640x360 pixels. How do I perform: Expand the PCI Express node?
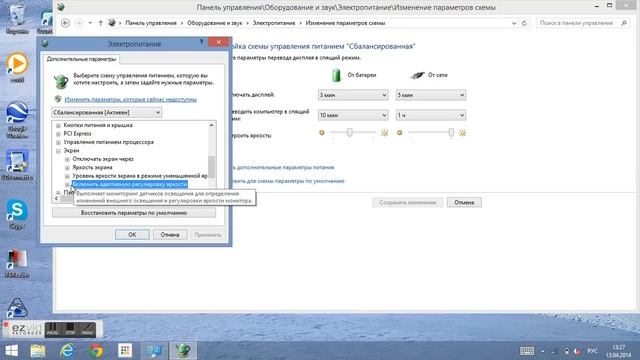58,134
